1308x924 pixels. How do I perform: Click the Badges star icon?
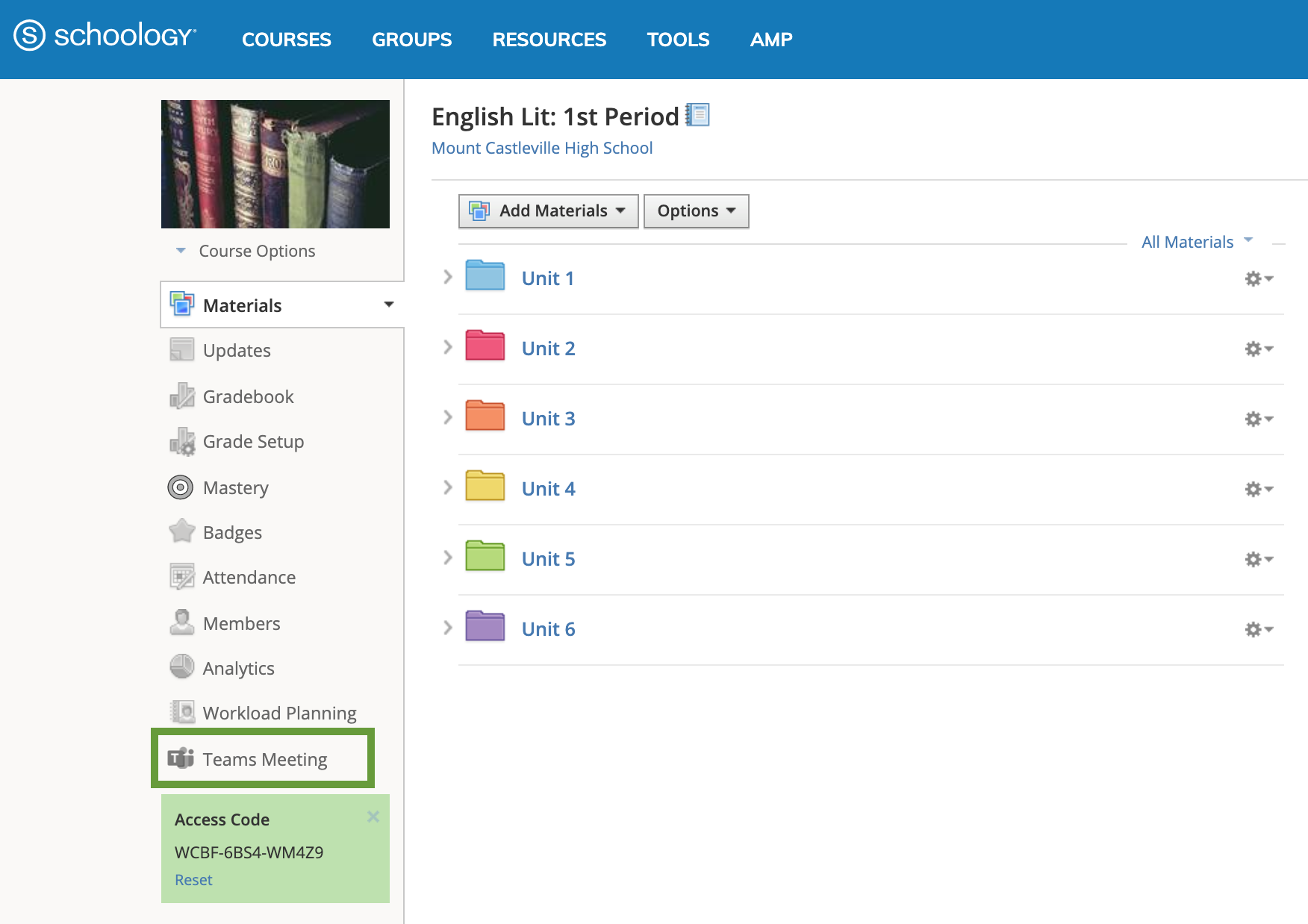point(181,532)
